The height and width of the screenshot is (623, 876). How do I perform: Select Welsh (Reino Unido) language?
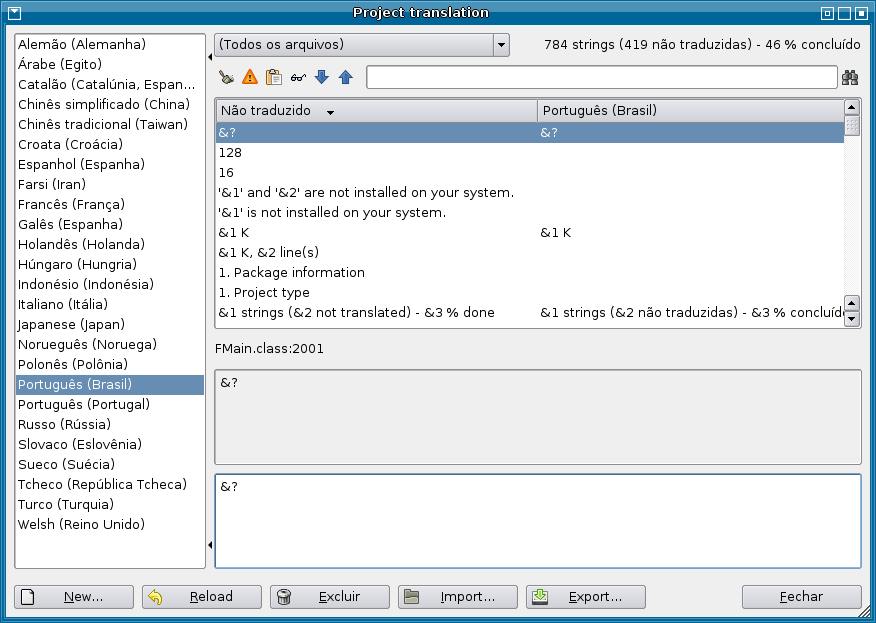[x=110, y=525]
